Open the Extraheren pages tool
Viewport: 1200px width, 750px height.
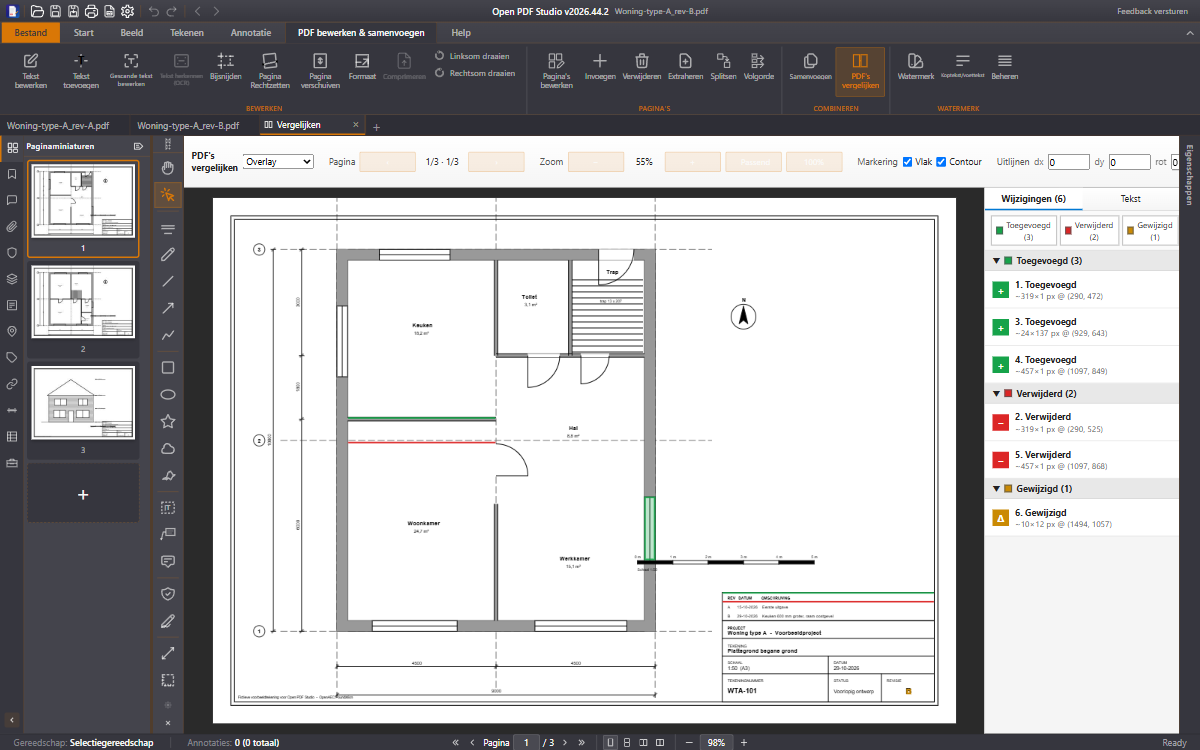[685, 67]
